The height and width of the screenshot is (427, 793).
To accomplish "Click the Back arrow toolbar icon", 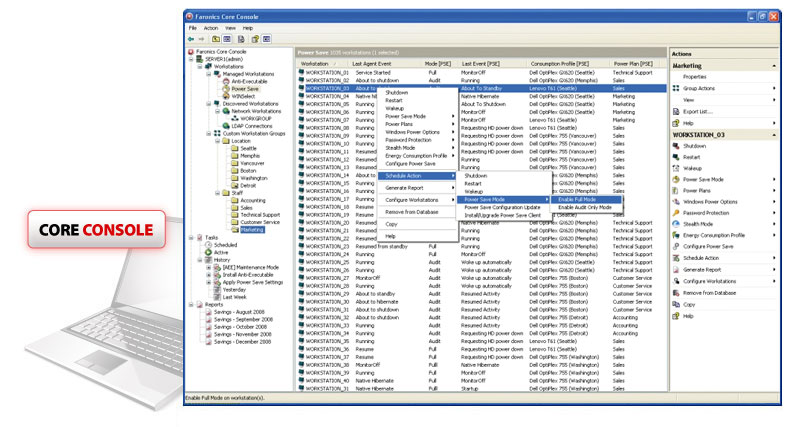I will click(x=192, y=38).
